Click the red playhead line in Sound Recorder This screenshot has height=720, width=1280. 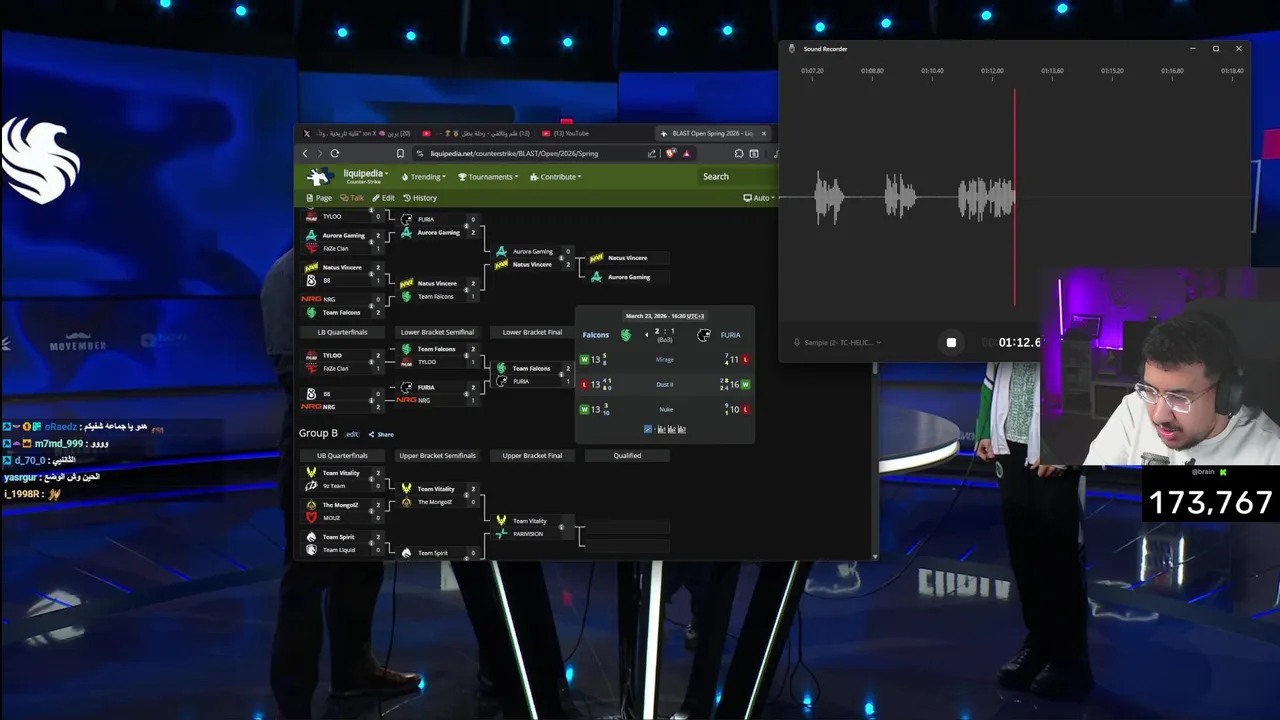(x=1015, y=196)
